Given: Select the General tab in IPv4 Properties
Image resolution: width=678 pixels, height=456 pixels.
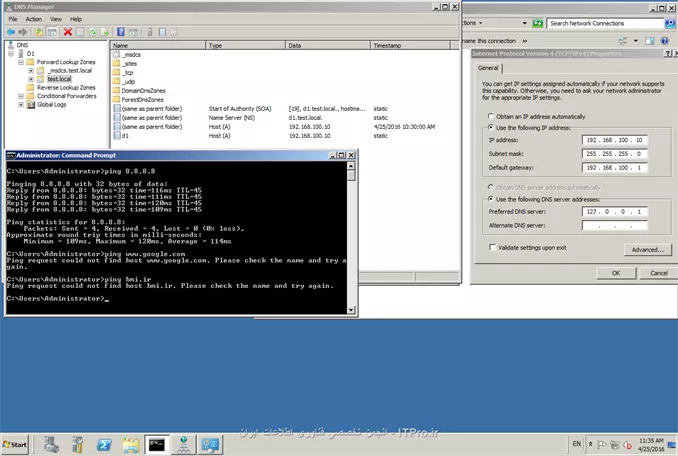Looking at the screenshot, I should click(x=488, y=68).
